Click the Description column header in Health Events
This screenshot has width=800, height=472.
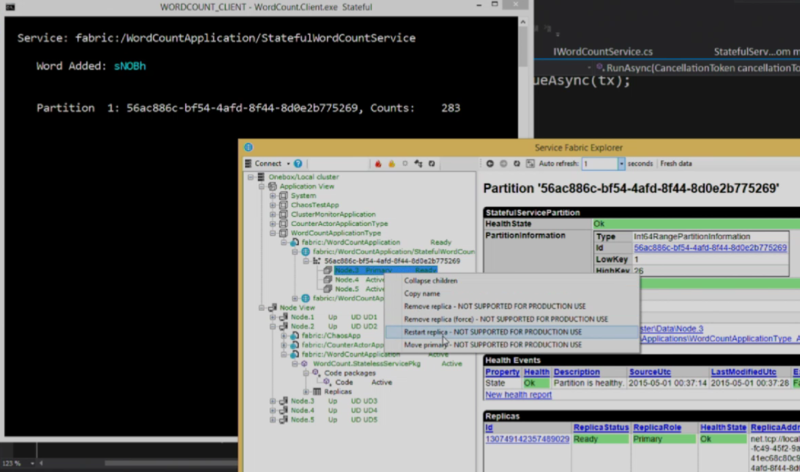click(577, 372)
